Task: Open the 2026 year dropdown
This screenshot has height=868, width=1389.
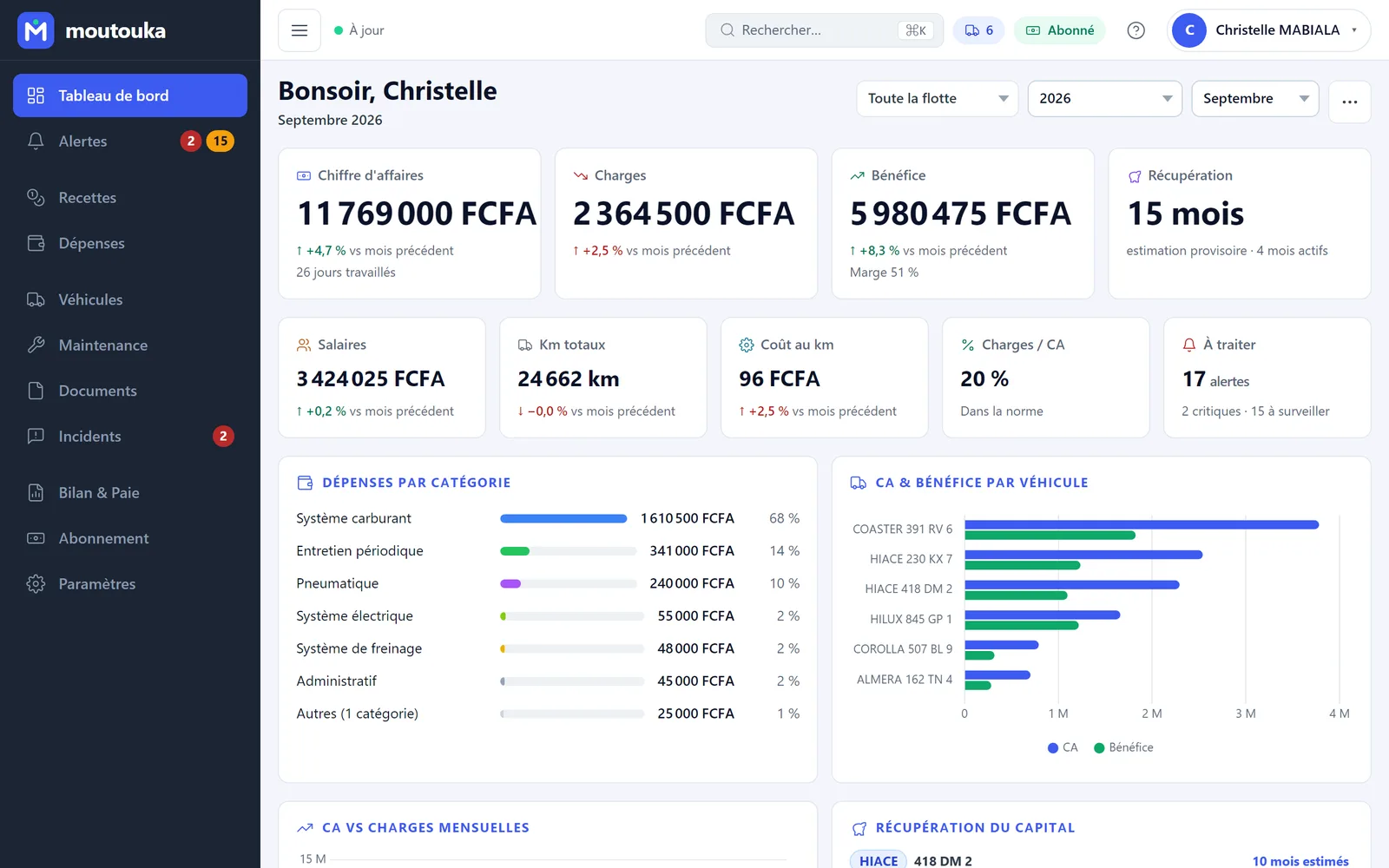Action: pyautogui.click(x=1105, y=99)
